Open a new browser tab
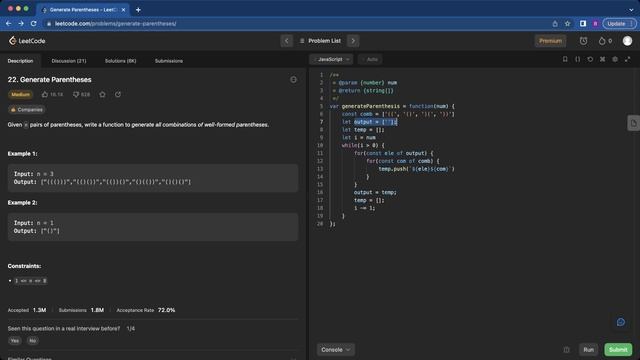Image resolution: width=640 pixels, height=360 pixels. point(138,9)
